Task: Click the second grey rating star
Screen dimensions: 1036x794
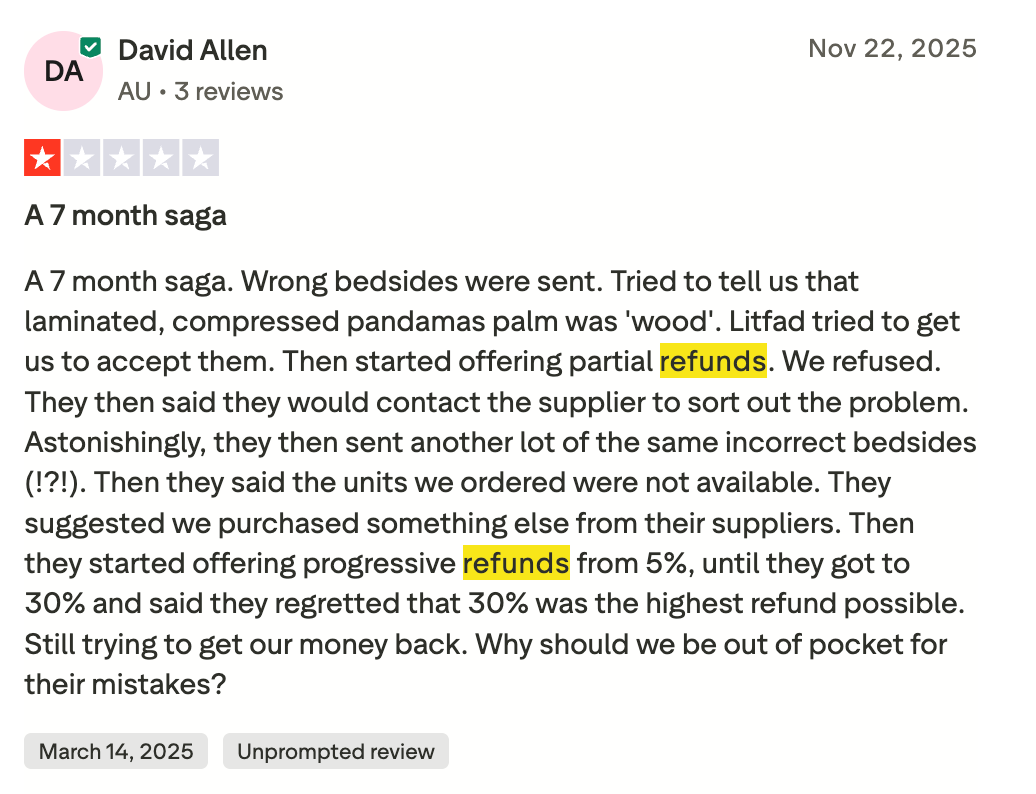Action: click(x=82, y=158)
